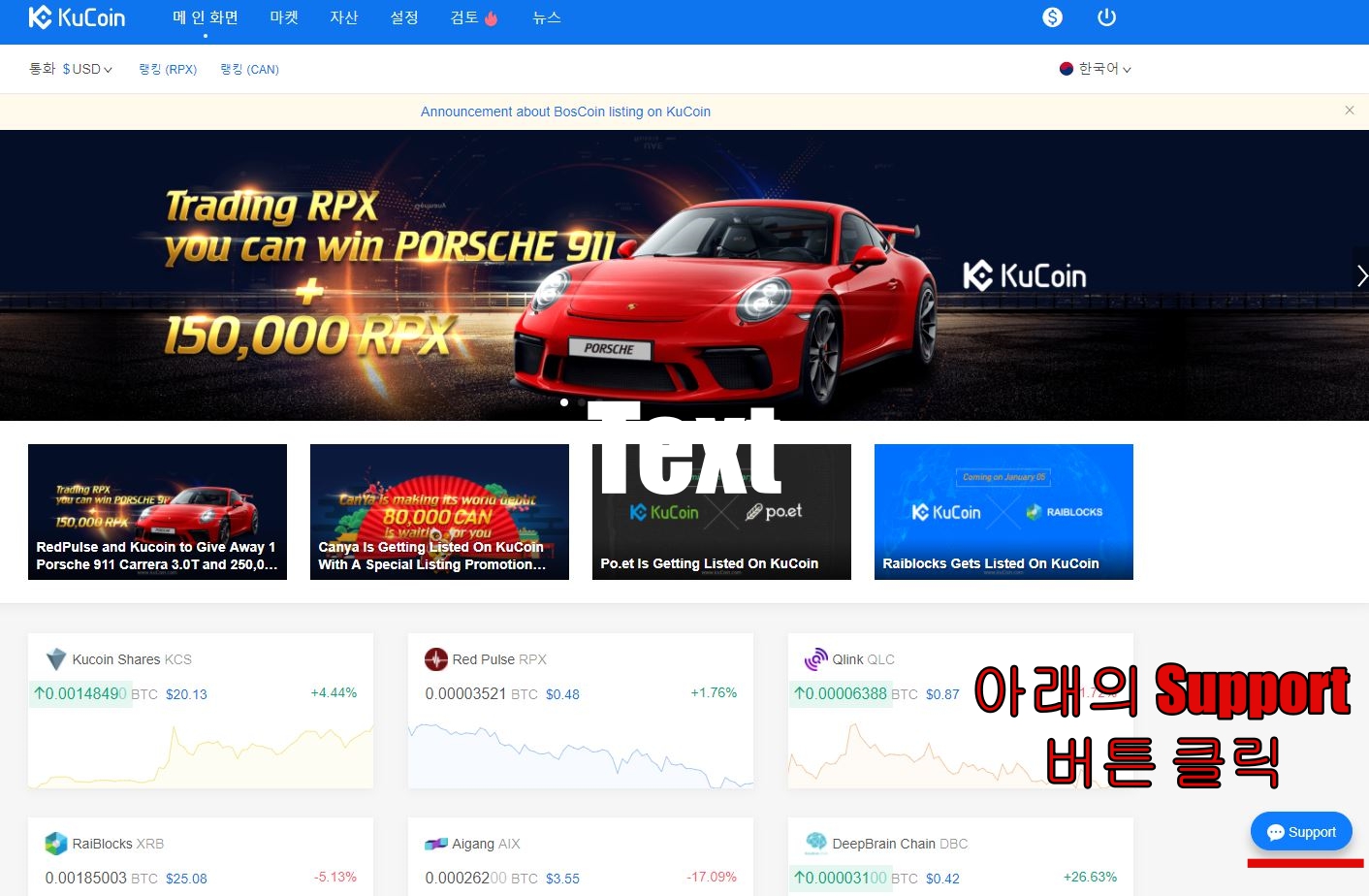Screen dimensions: 1369x896
Task: Click the 'Kucoin Shares' name text
Action: pyautogui.click(x=116, y=659)
